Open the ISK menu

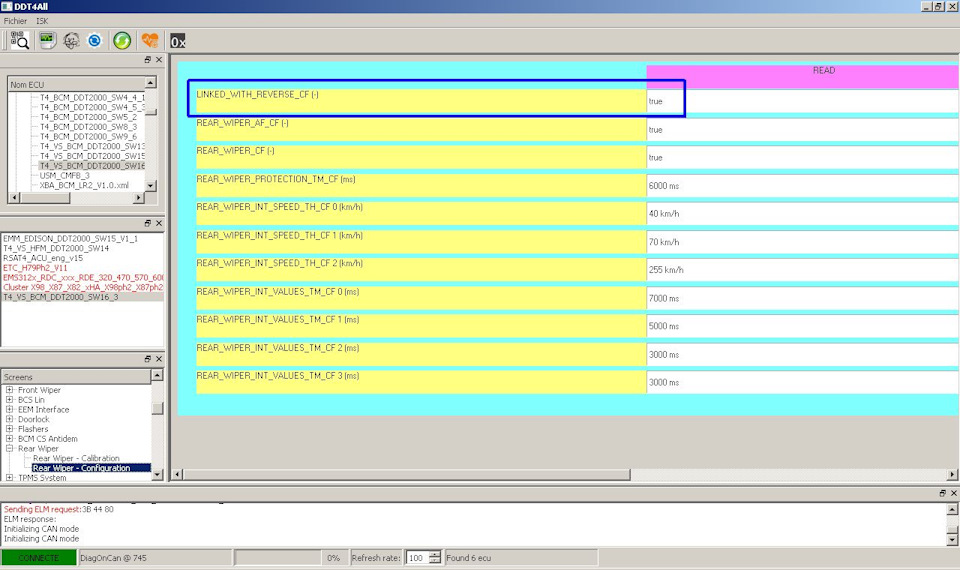(x=42, y=21)
